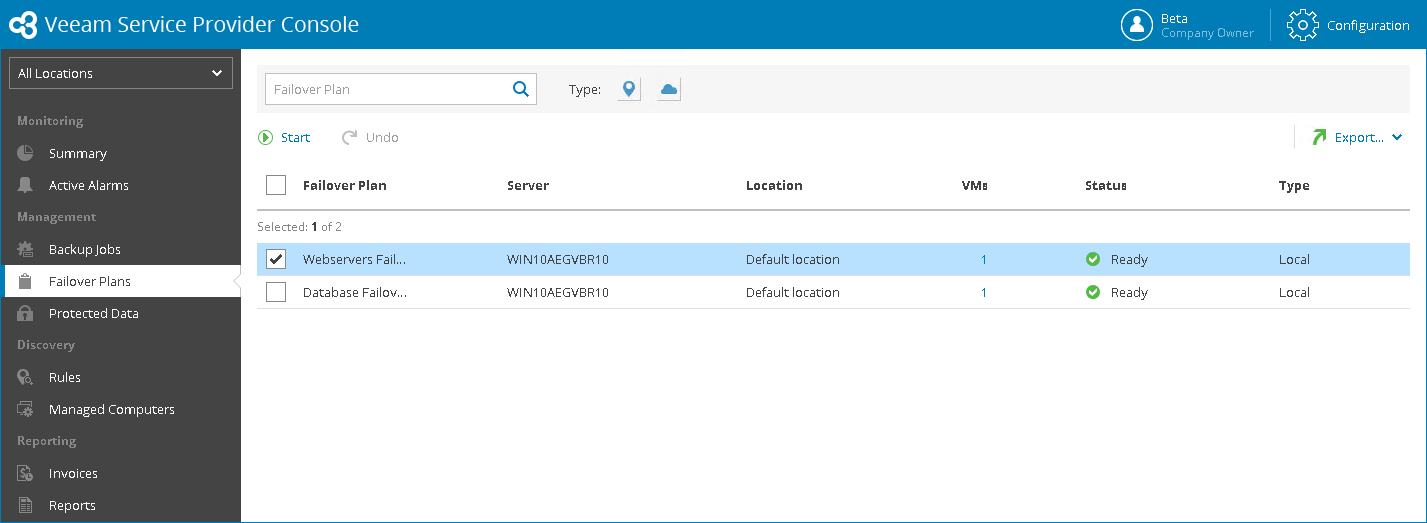Filter by local type pin icon
The height and width of the screenshot is (523, 1427).
(629, 90)
